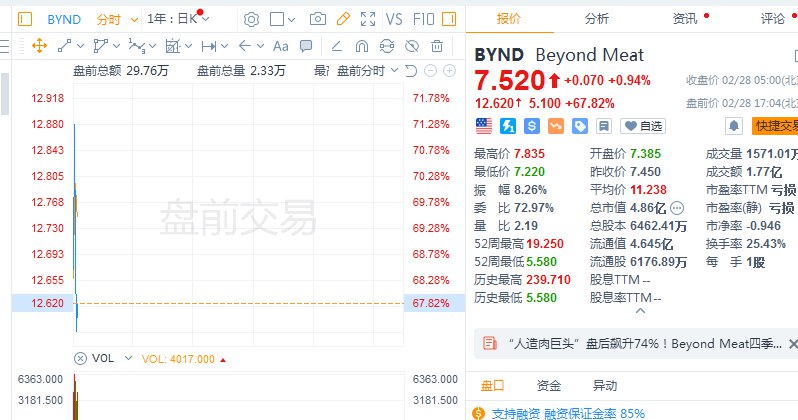Take a chart screenshot with camera icon
The height and width of the screenshot is (420, 798).
[318, 19]
